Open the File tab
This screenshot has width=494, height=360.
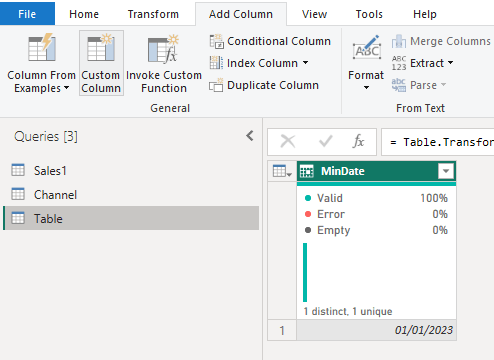coord(27,14)
